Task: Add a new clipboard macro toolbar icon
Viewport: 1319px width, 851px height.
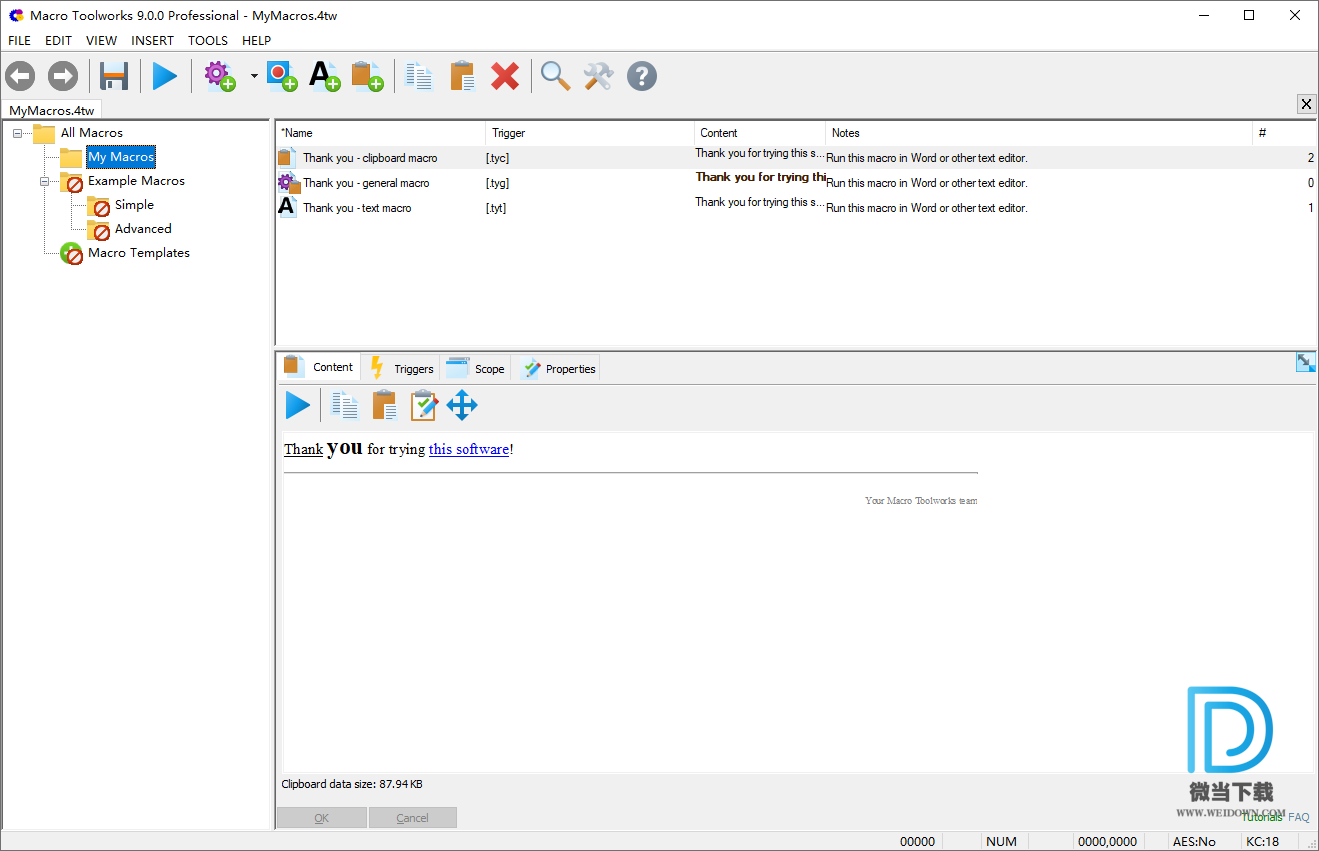Action: pos(367,76)
